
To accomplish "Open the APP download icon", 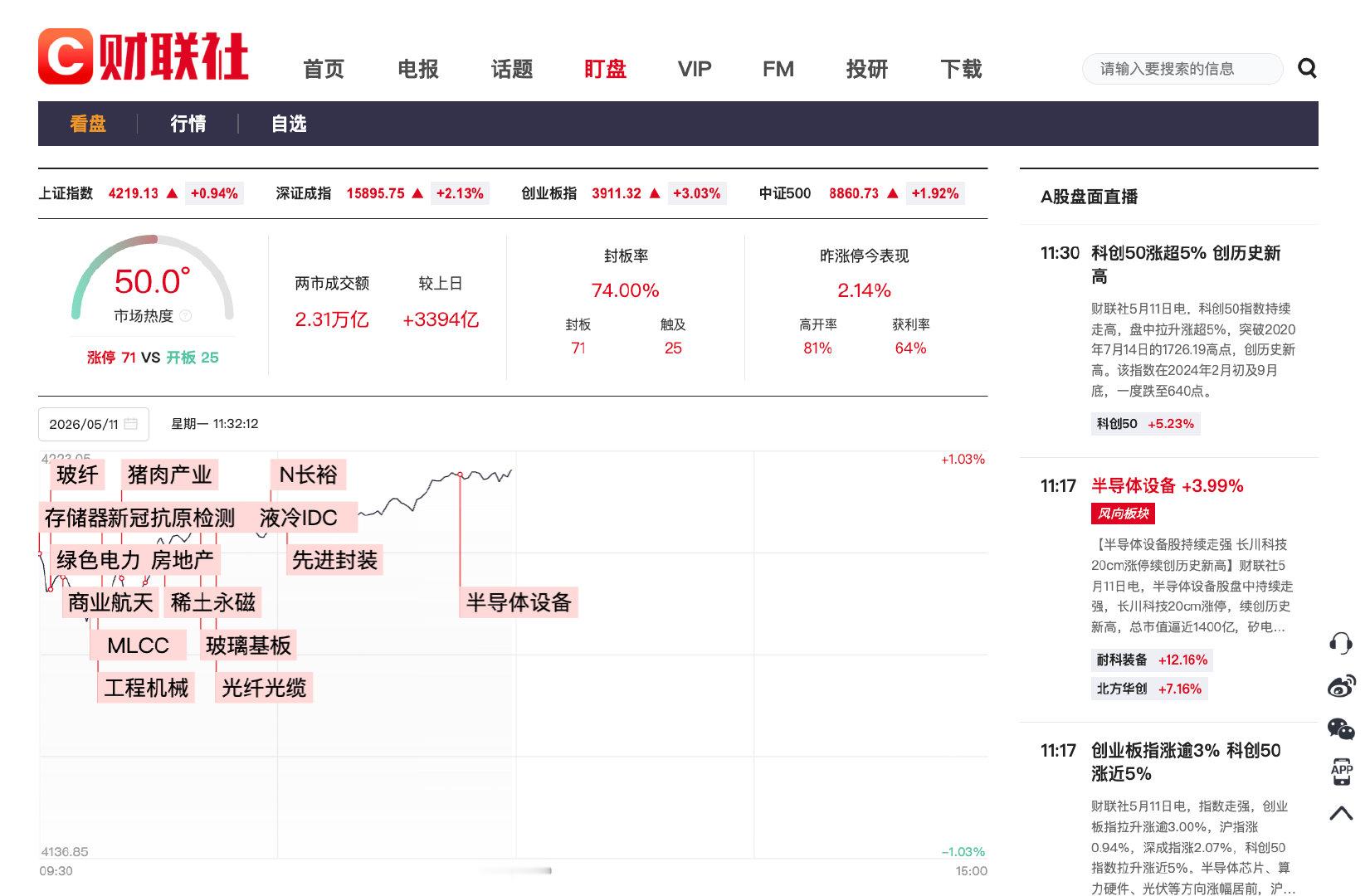I will point(1341,772).
